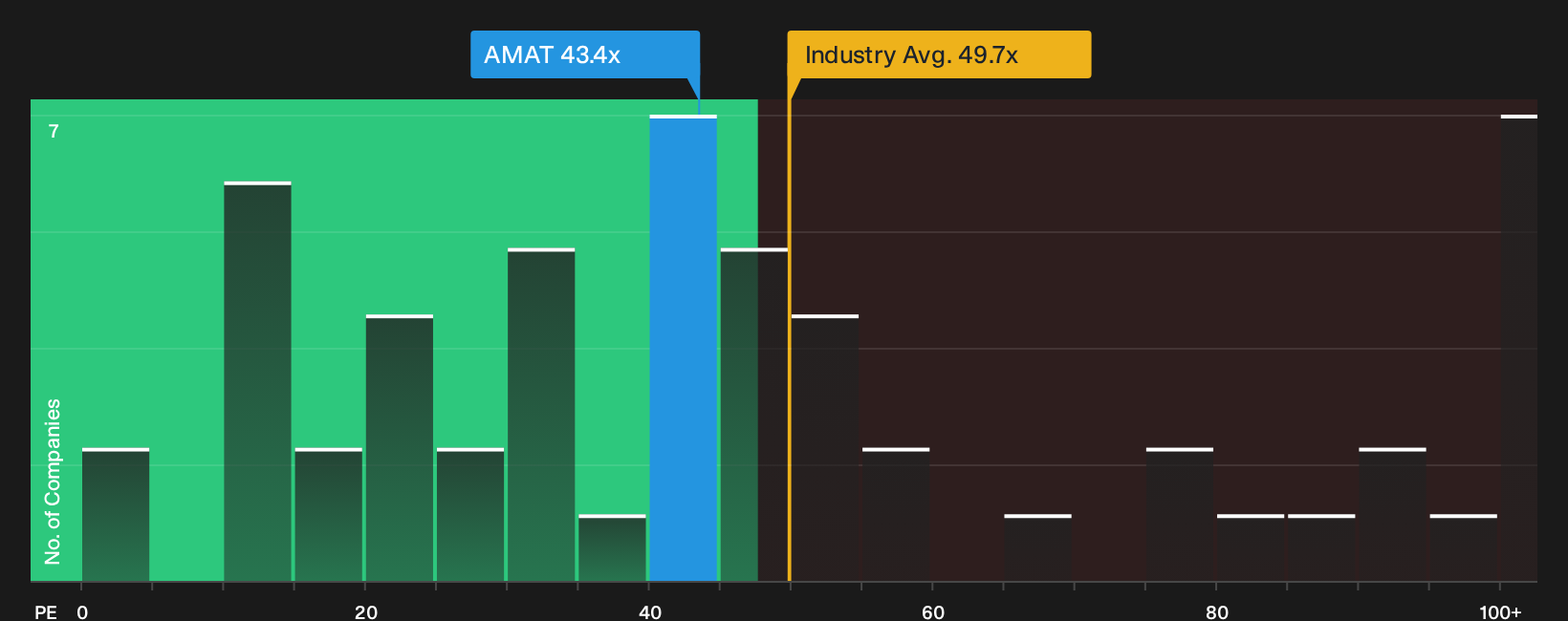The image size is (1568, 621).
Task: Click the '20' x-axis tick label
Action: click(x=366, y=611)
